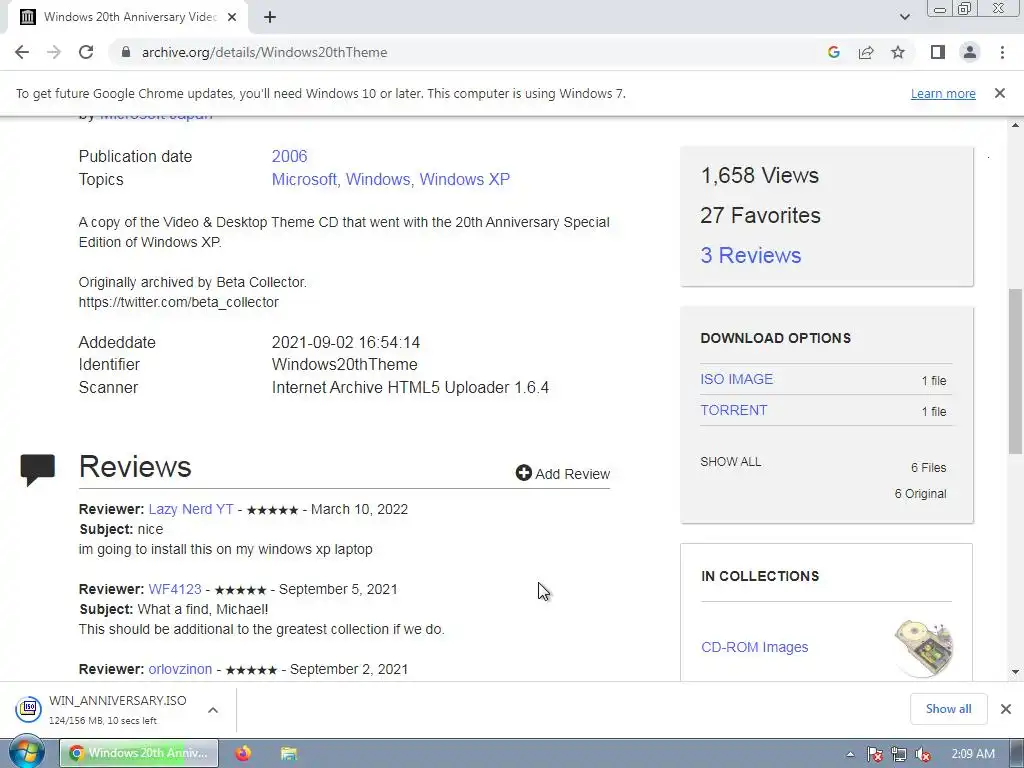Open the muted volume tray icon
Screen dimensions: 1024x768
[x=923, y=754]
